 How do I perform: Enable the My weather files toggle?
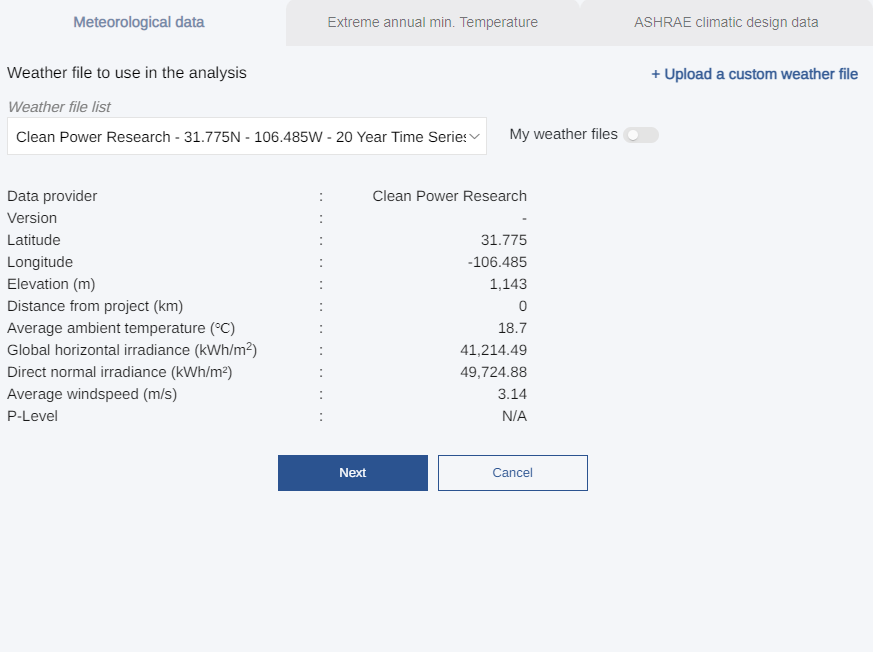click(640, 134)
